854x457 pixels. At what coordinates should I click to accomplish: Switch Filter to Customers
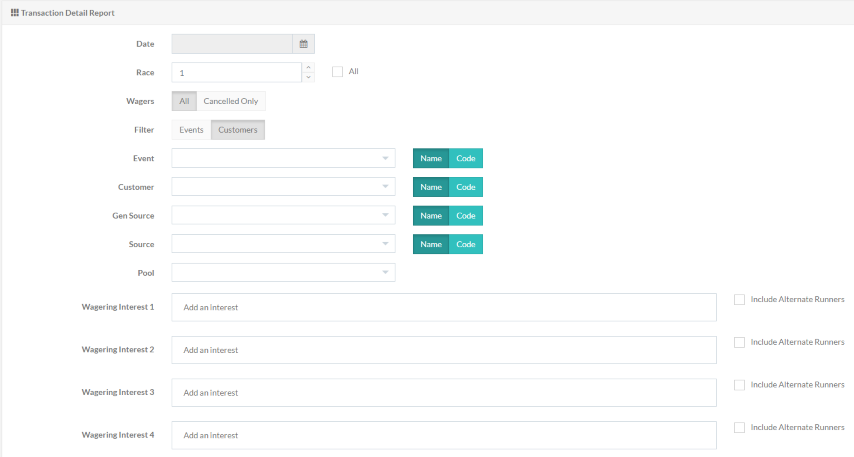point(238,130)
